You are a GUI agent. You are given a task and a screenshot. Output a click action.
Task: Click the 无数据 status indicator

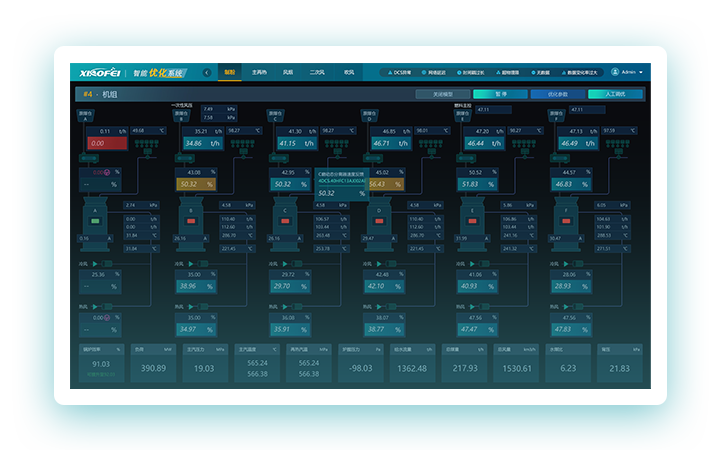[x=540, y=73]
